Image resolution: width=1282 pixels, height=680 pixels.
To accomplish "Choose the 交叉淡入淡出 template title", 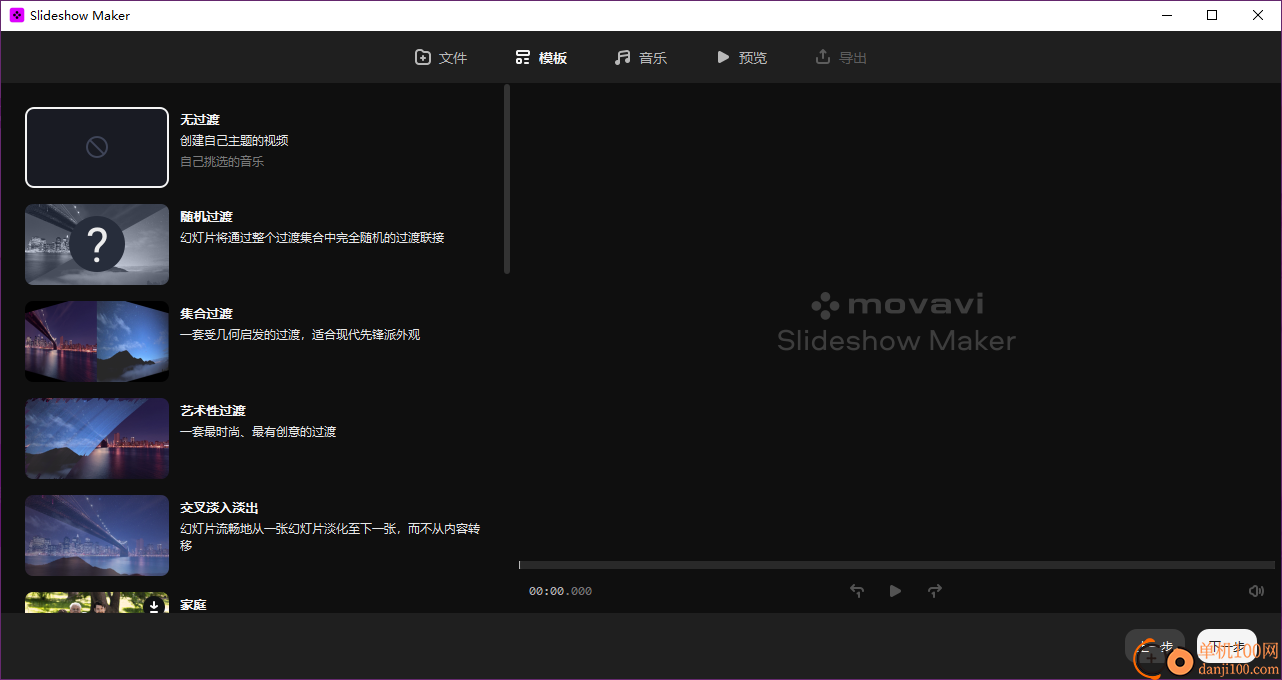I will [219, 508].
